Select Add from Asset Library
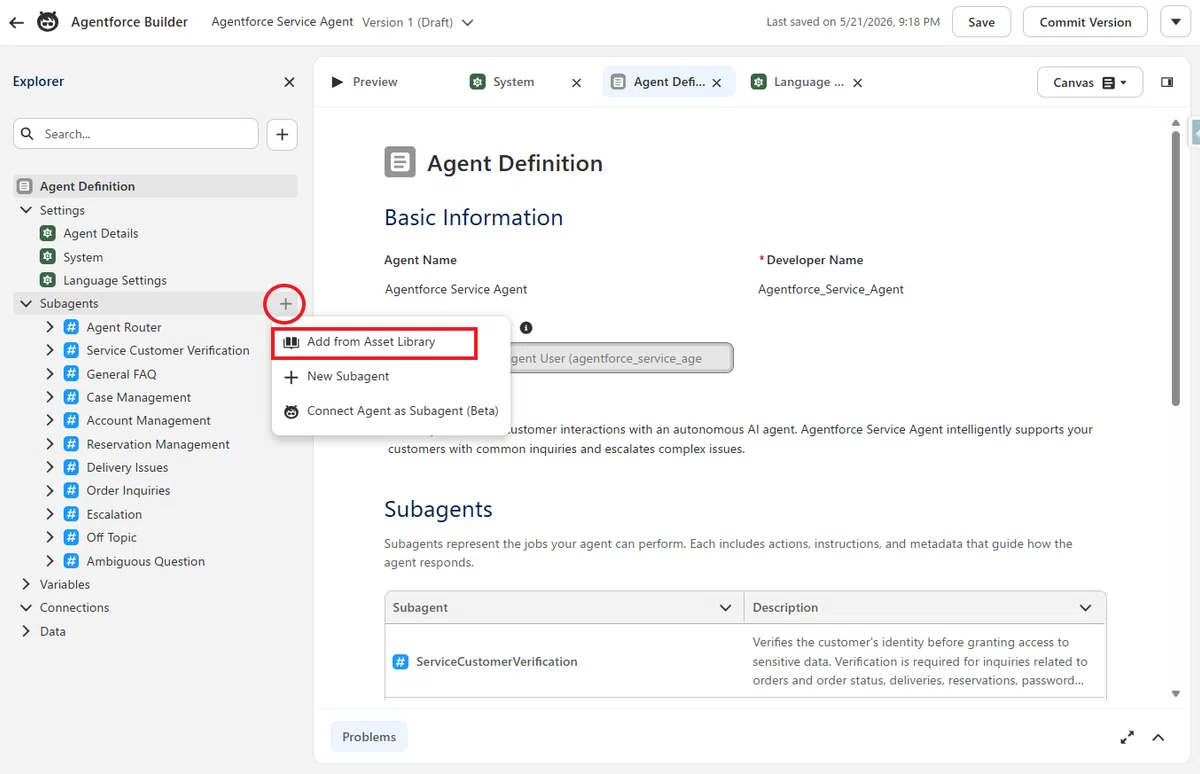The width and height of the screenshot is (1200, 774). (374, 342)
